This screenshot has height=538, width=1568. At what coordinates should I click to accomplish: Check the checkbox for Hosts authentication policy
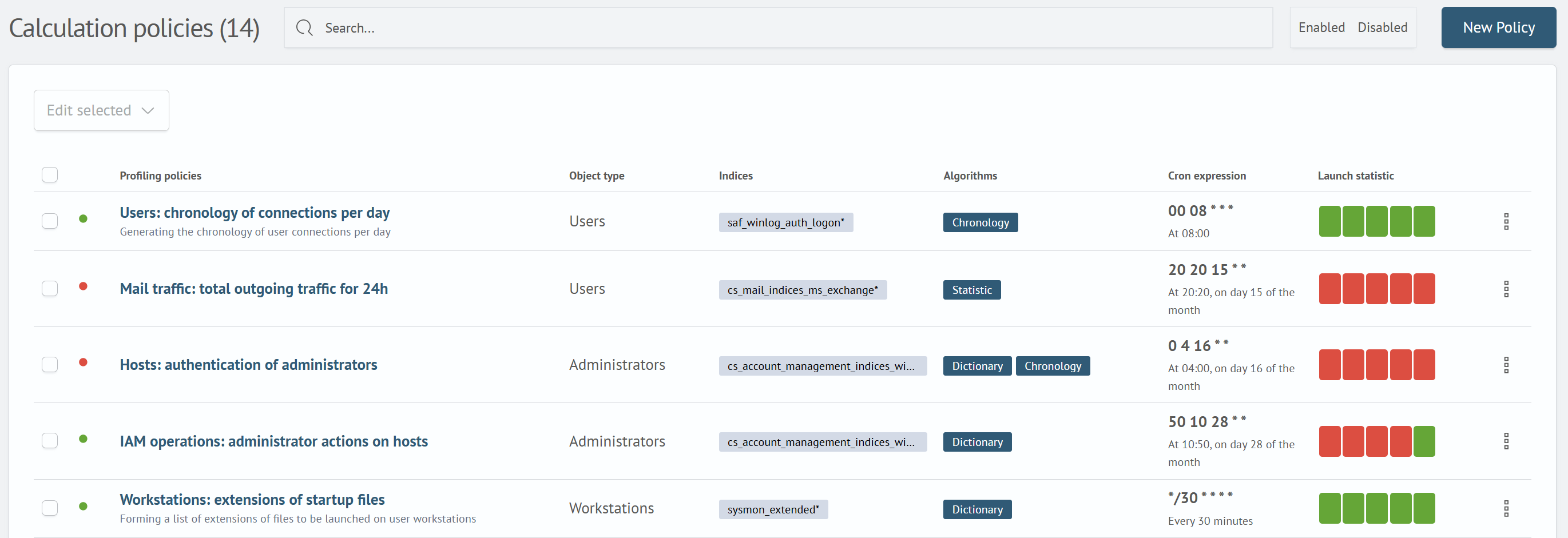coord(49,364)
